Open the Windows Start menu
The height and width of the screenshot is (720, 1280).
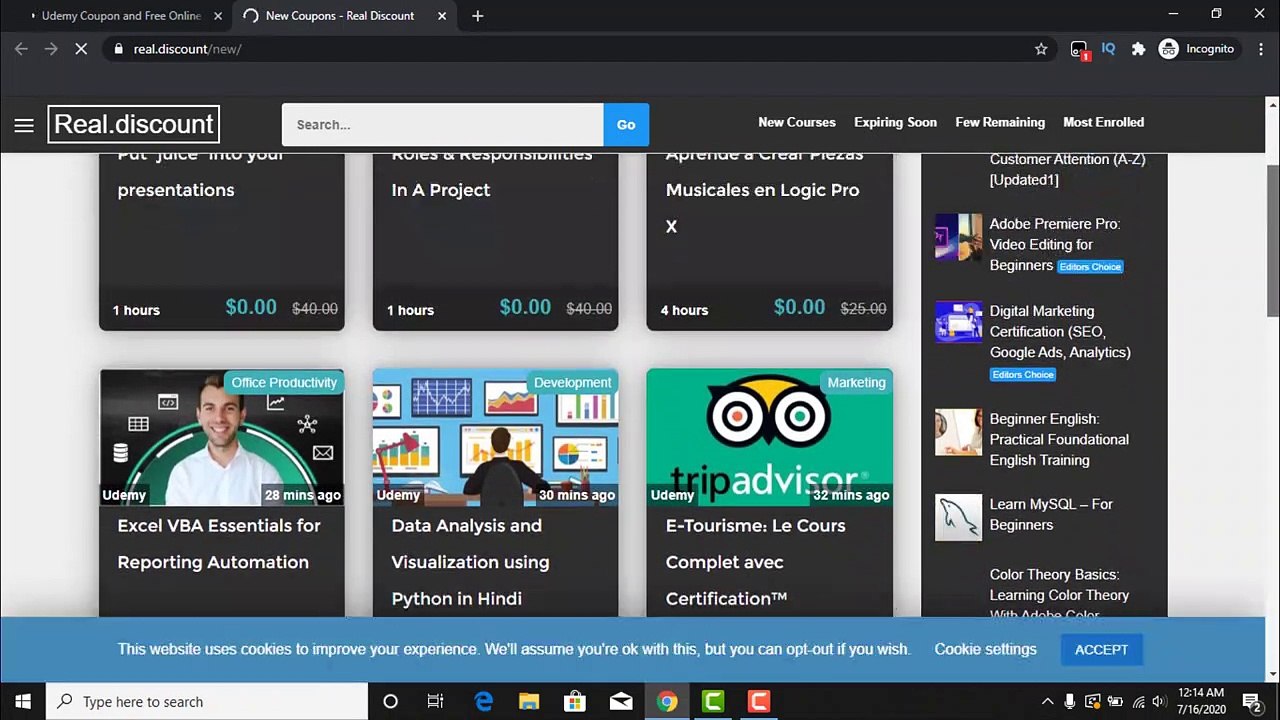pos(23,701)
